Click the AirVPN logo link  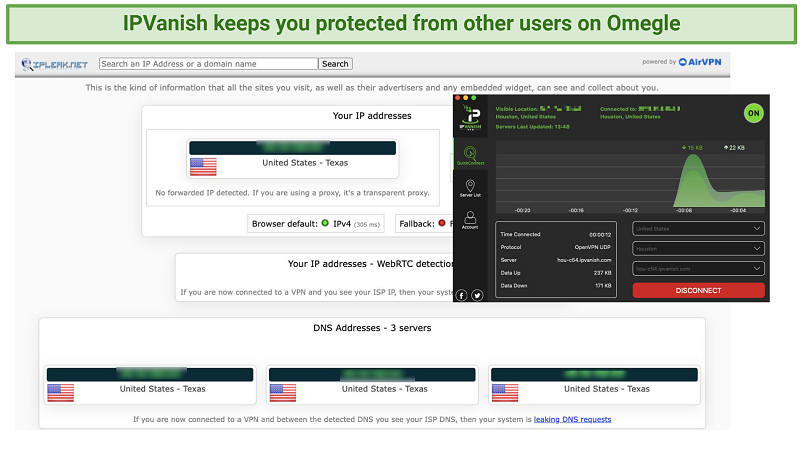pyautogui.click(x=700, y=62)
